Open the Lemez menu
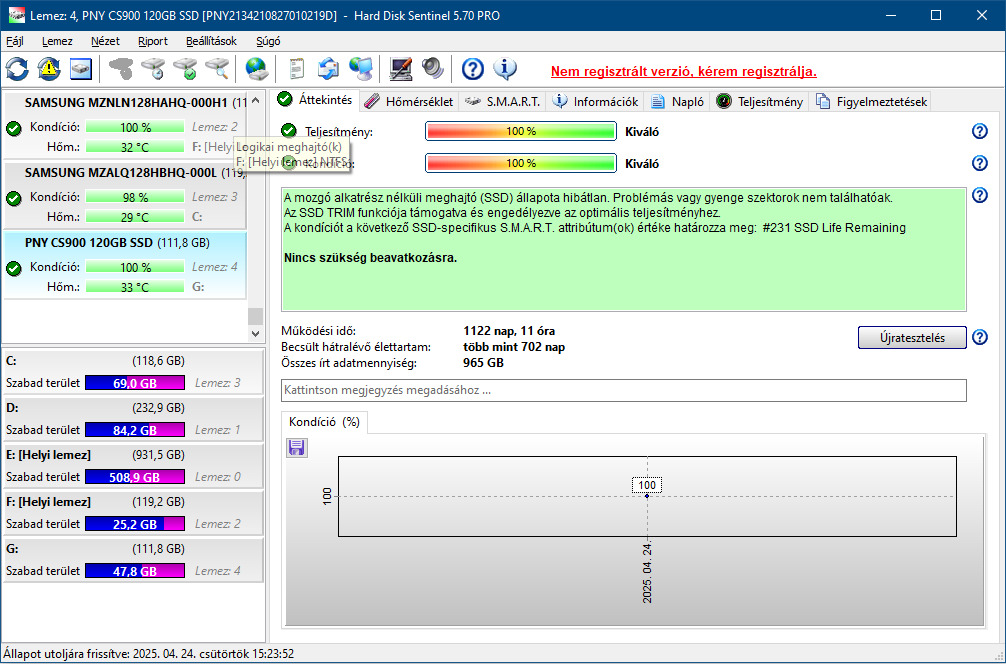Viewport: 1006px width, 664px height. click(57, 41)
